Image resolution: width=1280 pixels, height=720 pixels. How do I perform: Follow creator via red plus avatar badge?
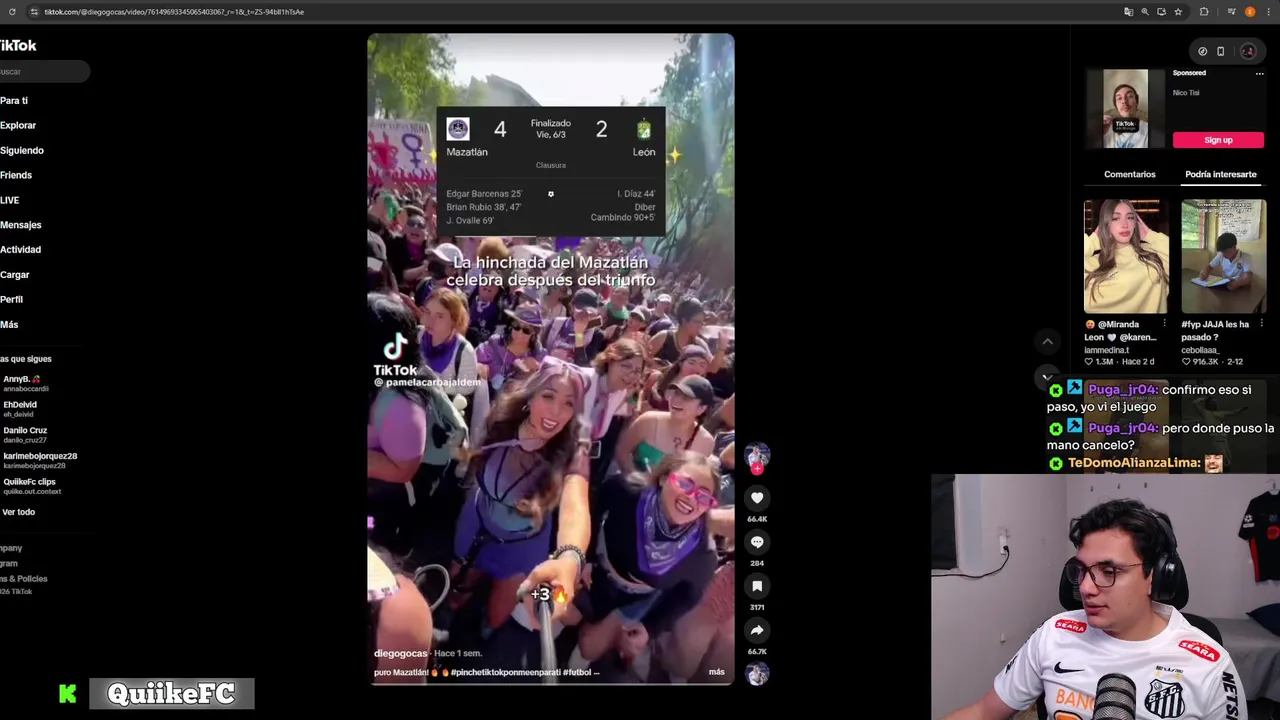(x=757, y=468)
